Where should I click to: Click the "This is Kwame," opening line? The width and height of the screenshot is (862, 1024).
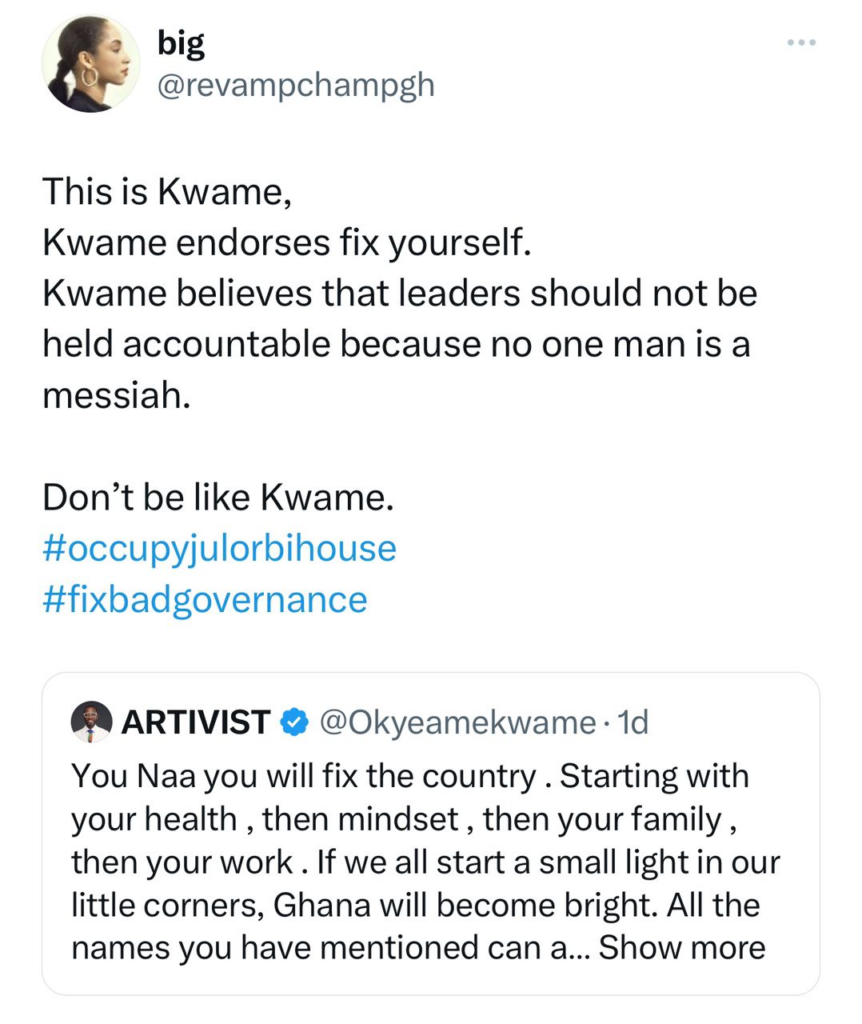(166, 190)
